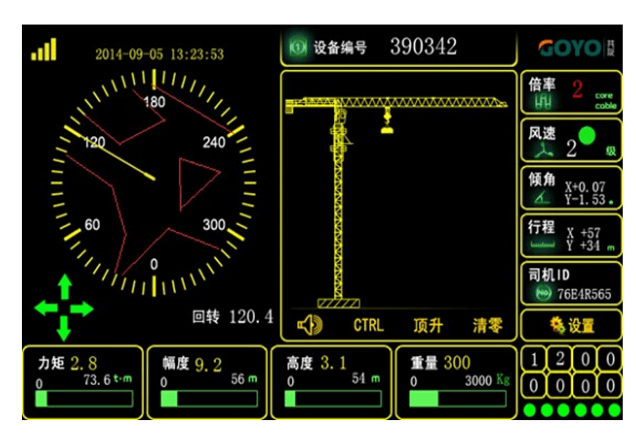Click the wind speed fan icon
636x446 pixels.
pyautogui.click(x=543, y=152)
